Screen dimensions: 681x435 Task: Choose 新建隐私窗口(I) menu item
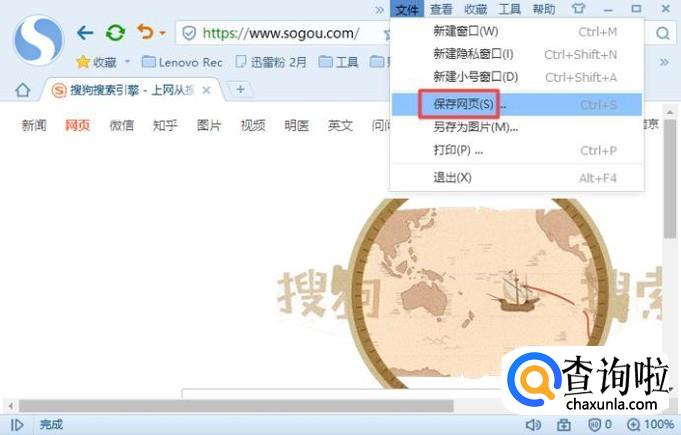click(x=517, y=54)
